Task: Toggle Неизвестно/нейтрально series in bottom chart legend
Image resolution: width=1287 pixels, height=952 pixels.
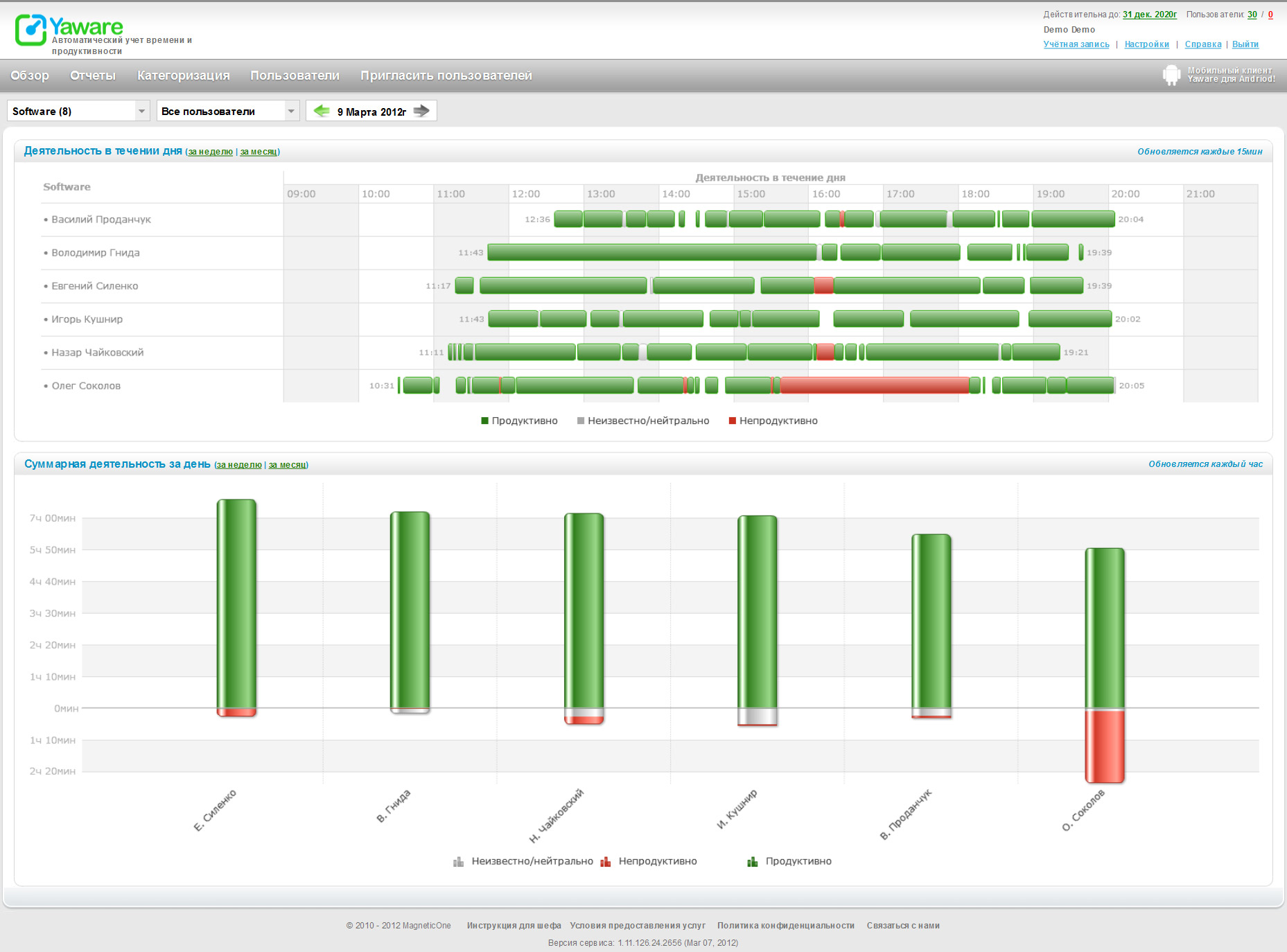Action: point(458,861)
